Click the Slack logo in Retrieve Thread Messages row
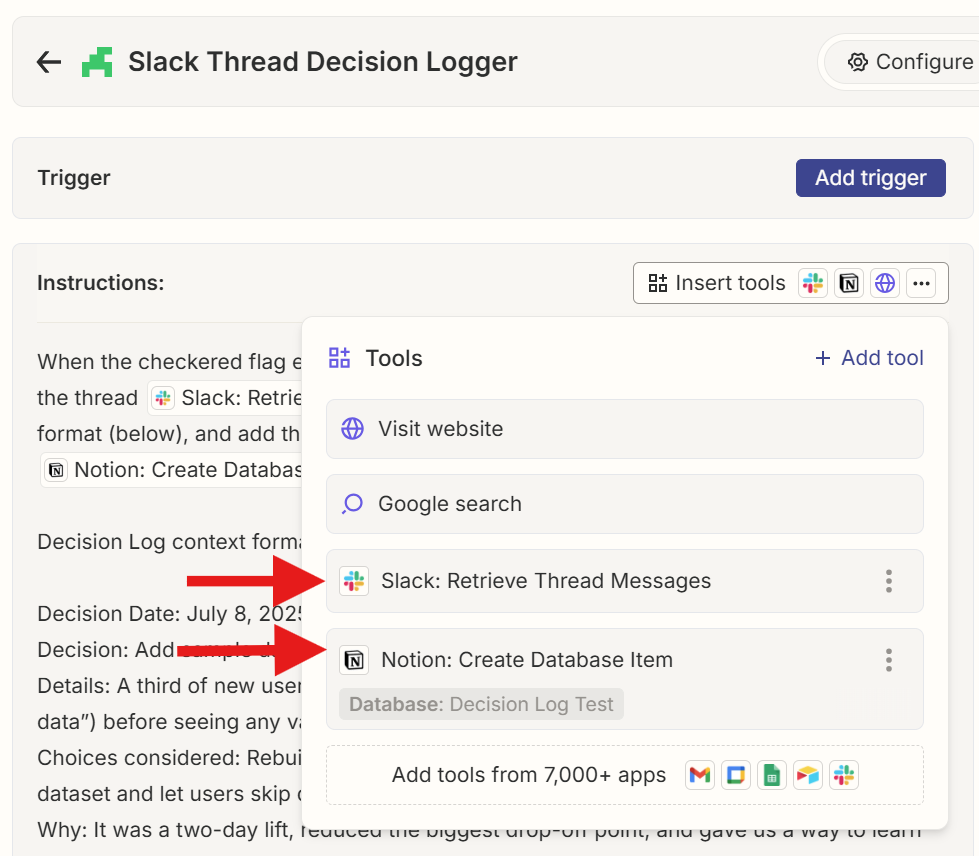The image size is (979, 856). 354,581
